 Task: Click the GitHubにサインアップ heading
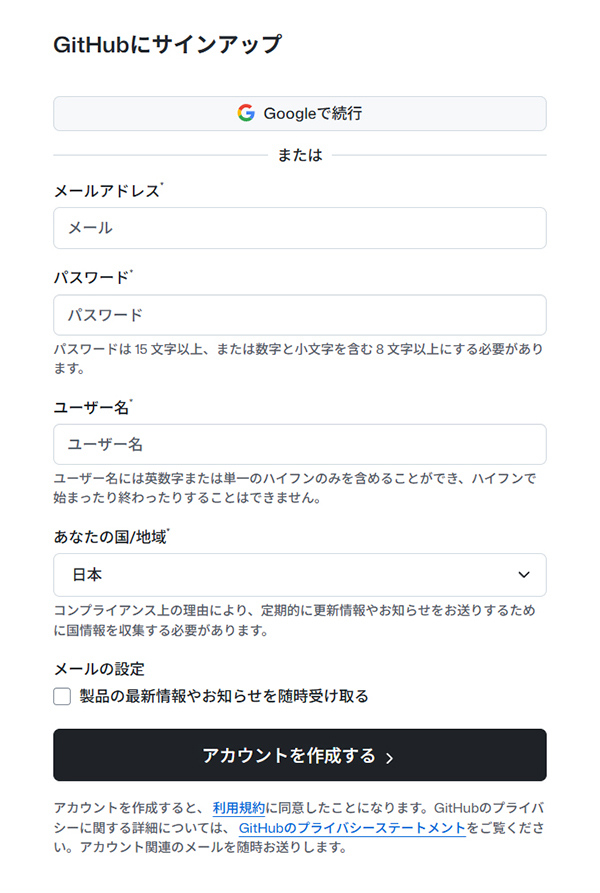[167, 44]
